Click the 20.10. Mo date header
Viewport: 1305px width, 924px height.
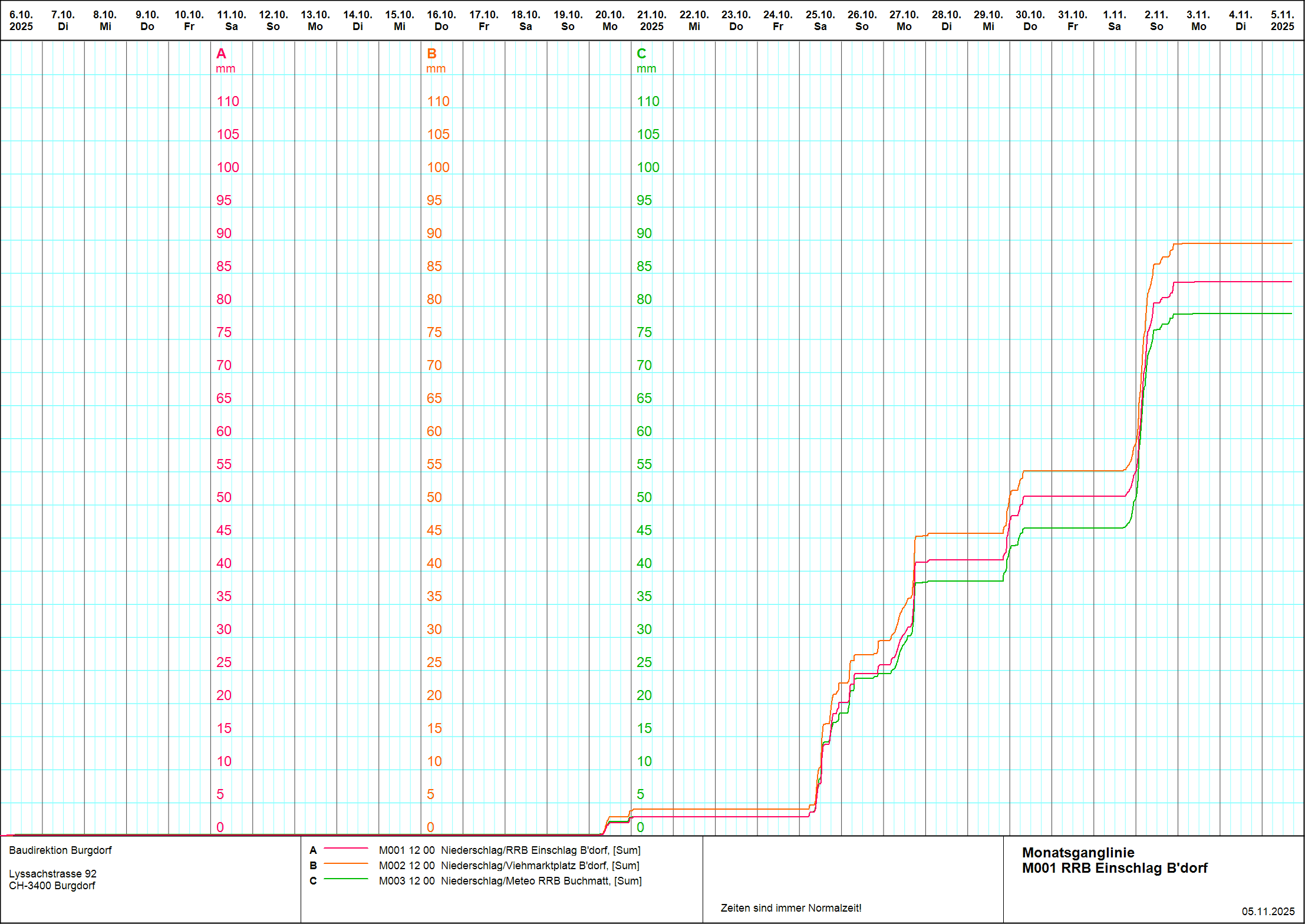pyautogui.click(x=609, y=21)
